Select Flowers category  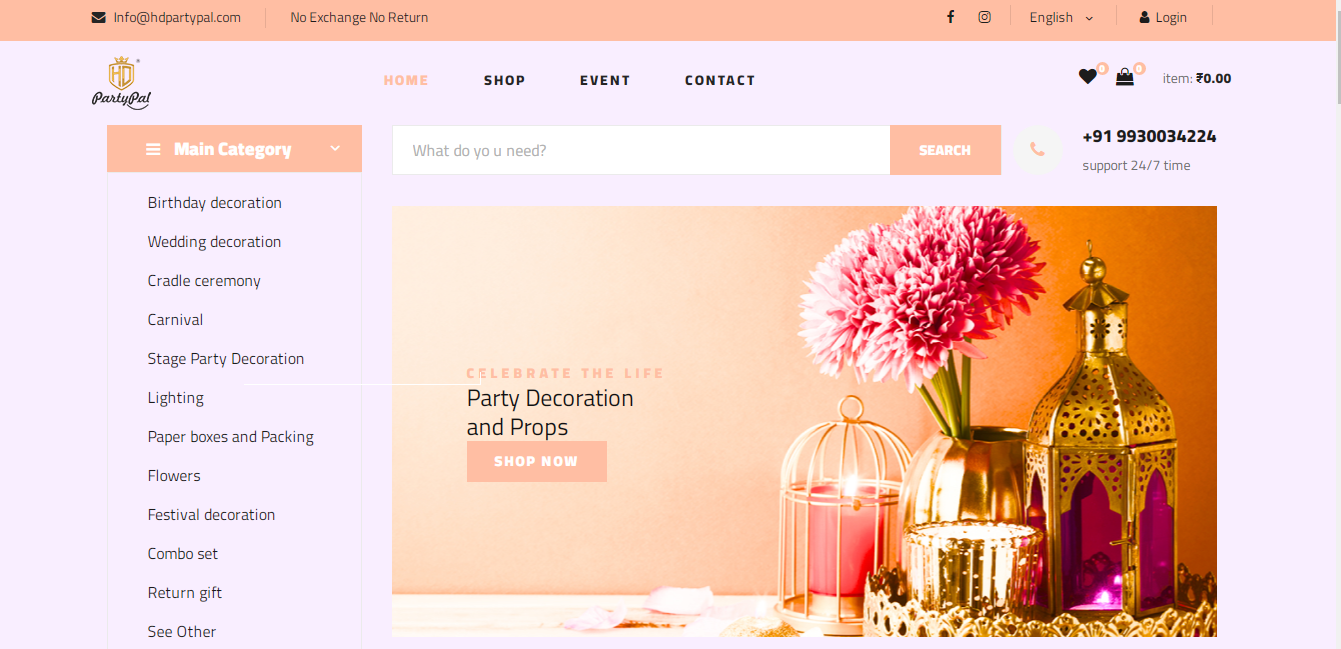(174, 475)
